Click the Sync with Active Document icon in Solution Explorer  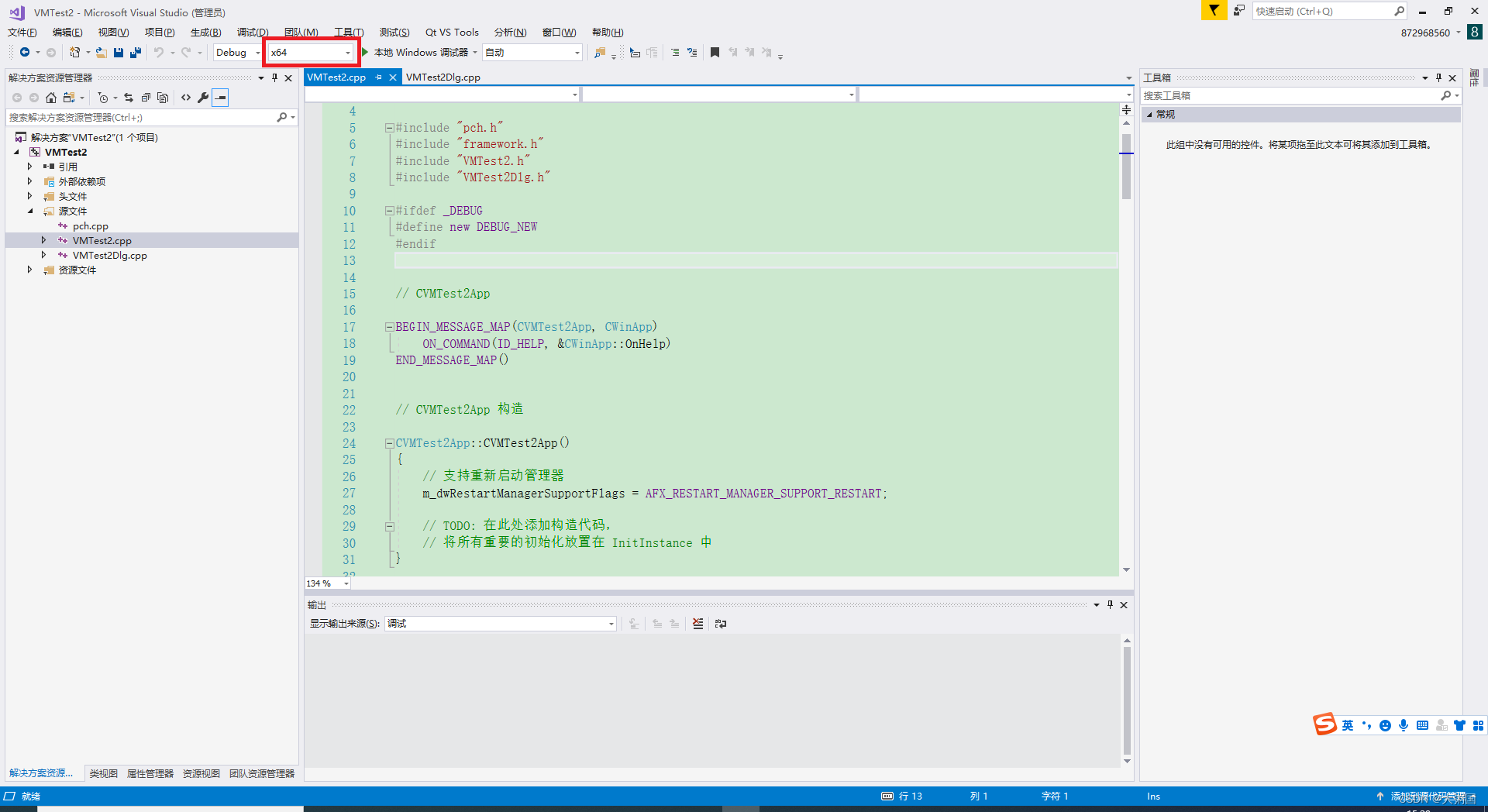(x=129, y=98)
